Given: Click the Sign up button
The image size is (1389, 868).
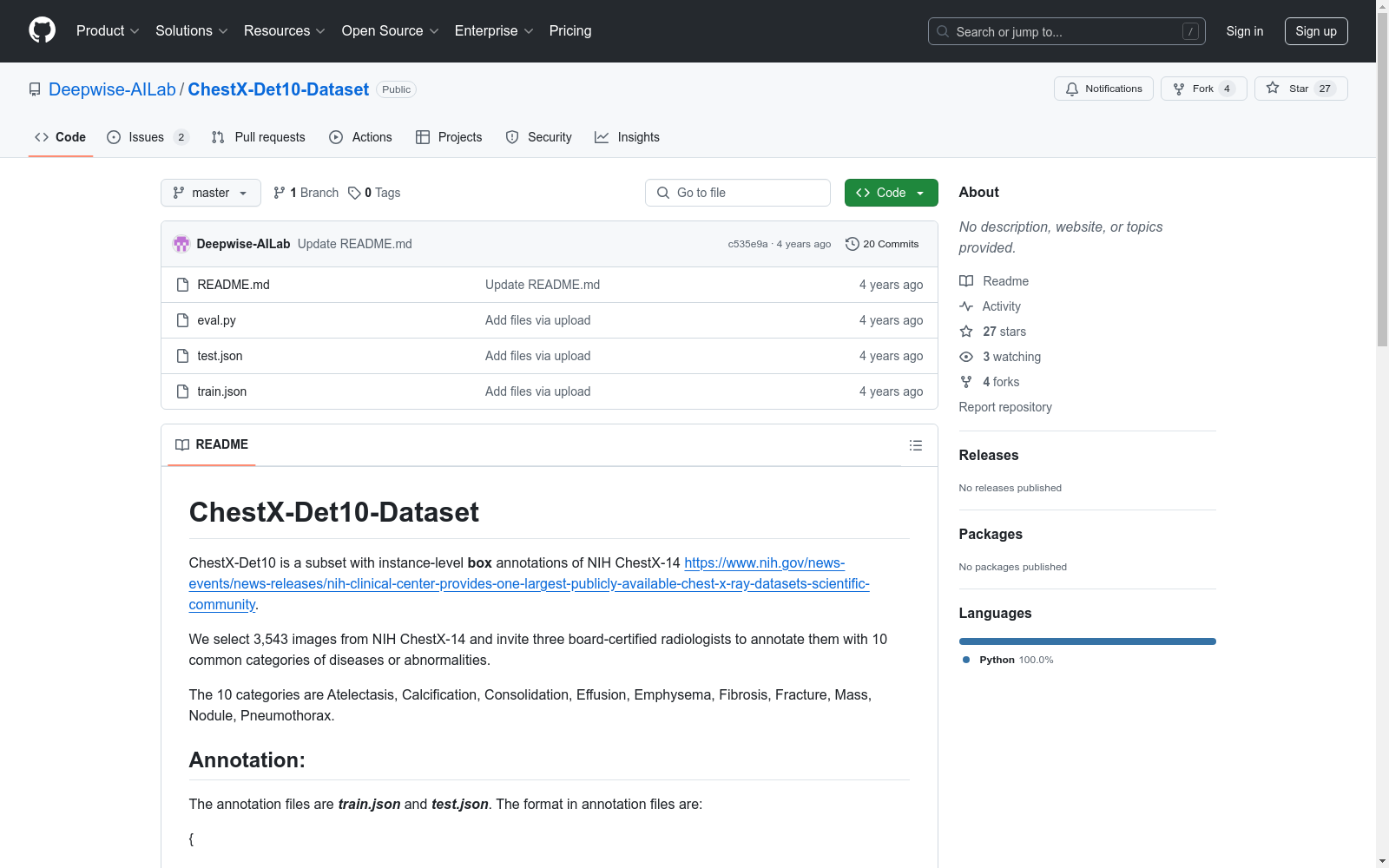Looking at the screenshot, I should click(1315, 31).
